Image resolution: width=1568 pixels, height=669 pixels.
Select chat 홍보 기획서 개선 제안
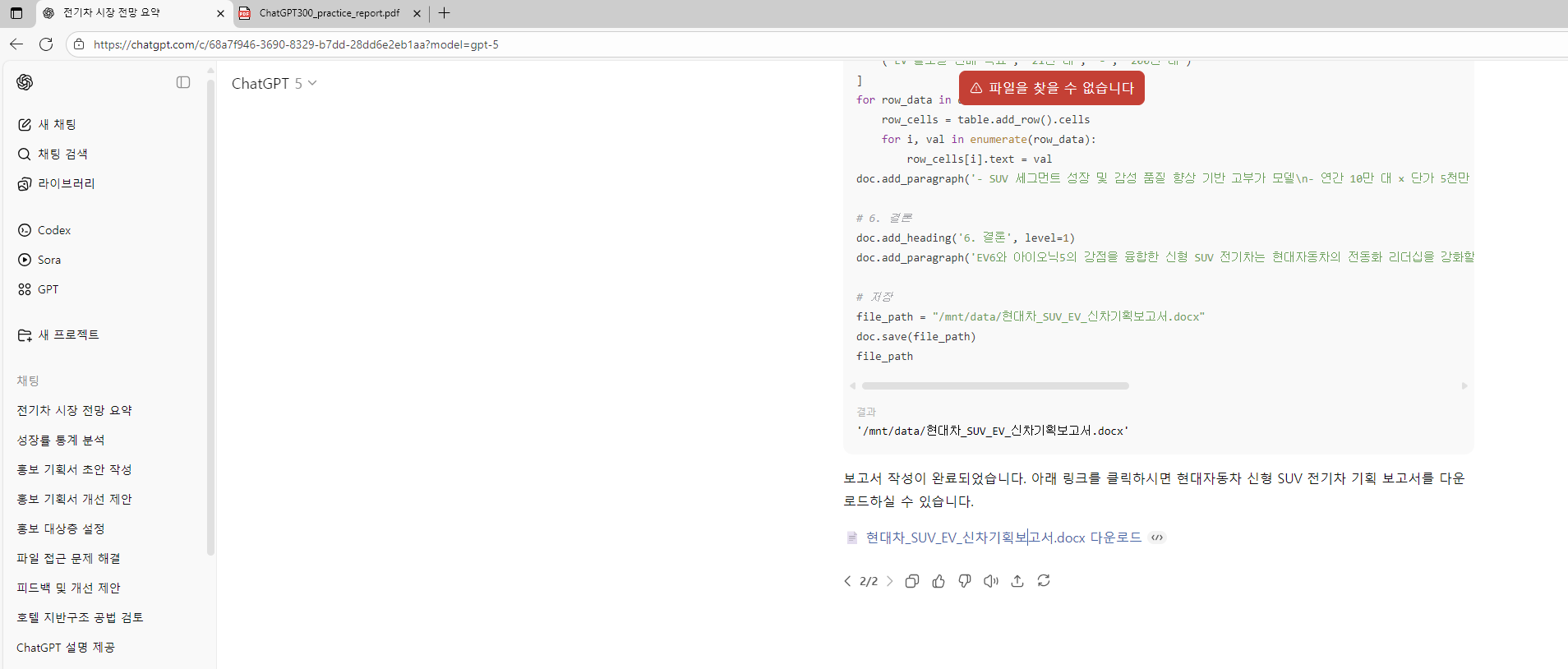pos(74,499)
